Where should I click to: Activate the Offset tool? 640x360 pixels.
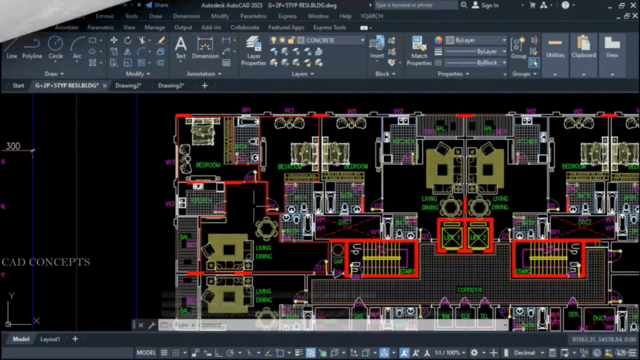pos(161,63)
